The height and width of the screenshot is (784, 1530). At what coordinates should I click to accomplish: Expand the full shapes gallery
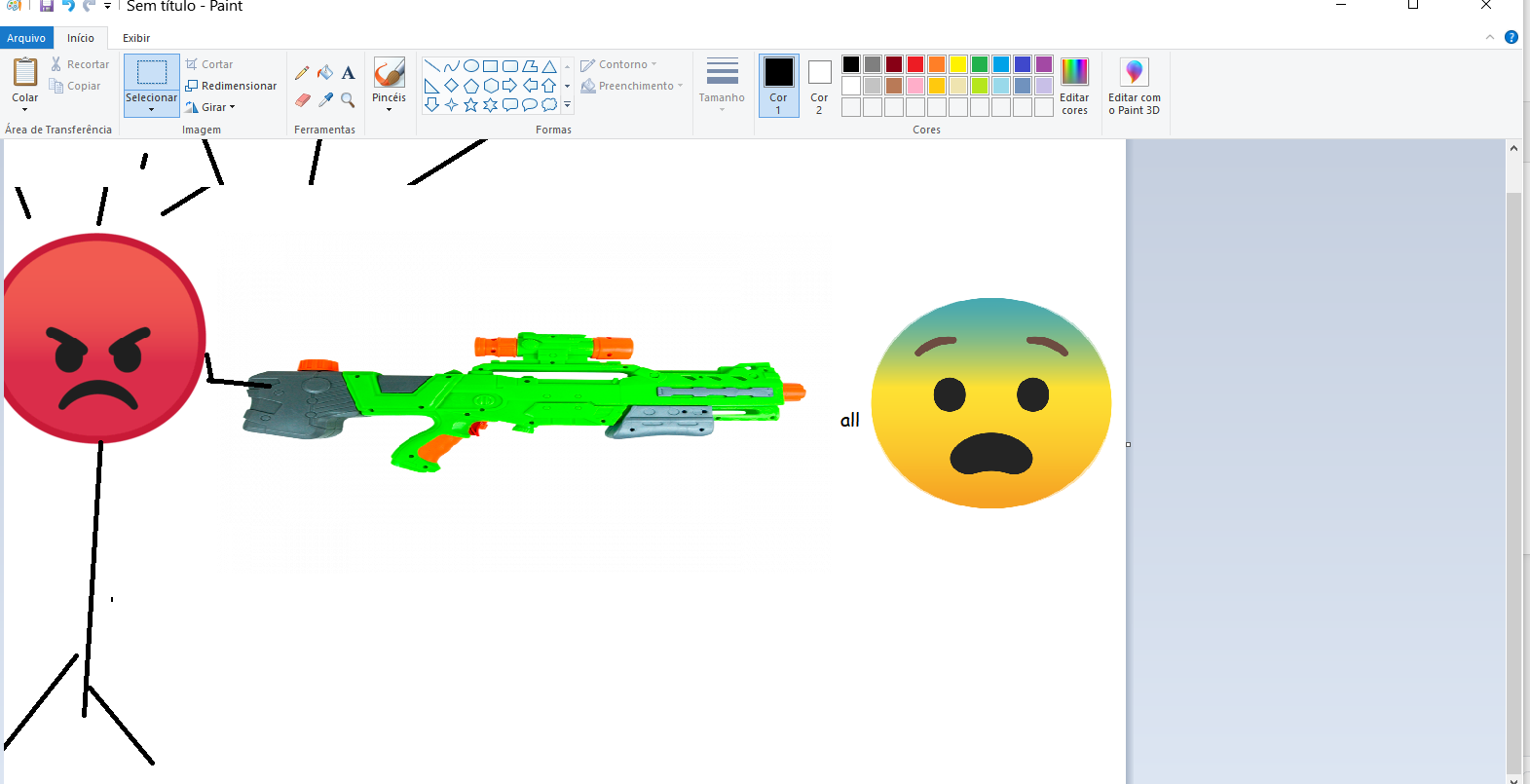point(567,105)
